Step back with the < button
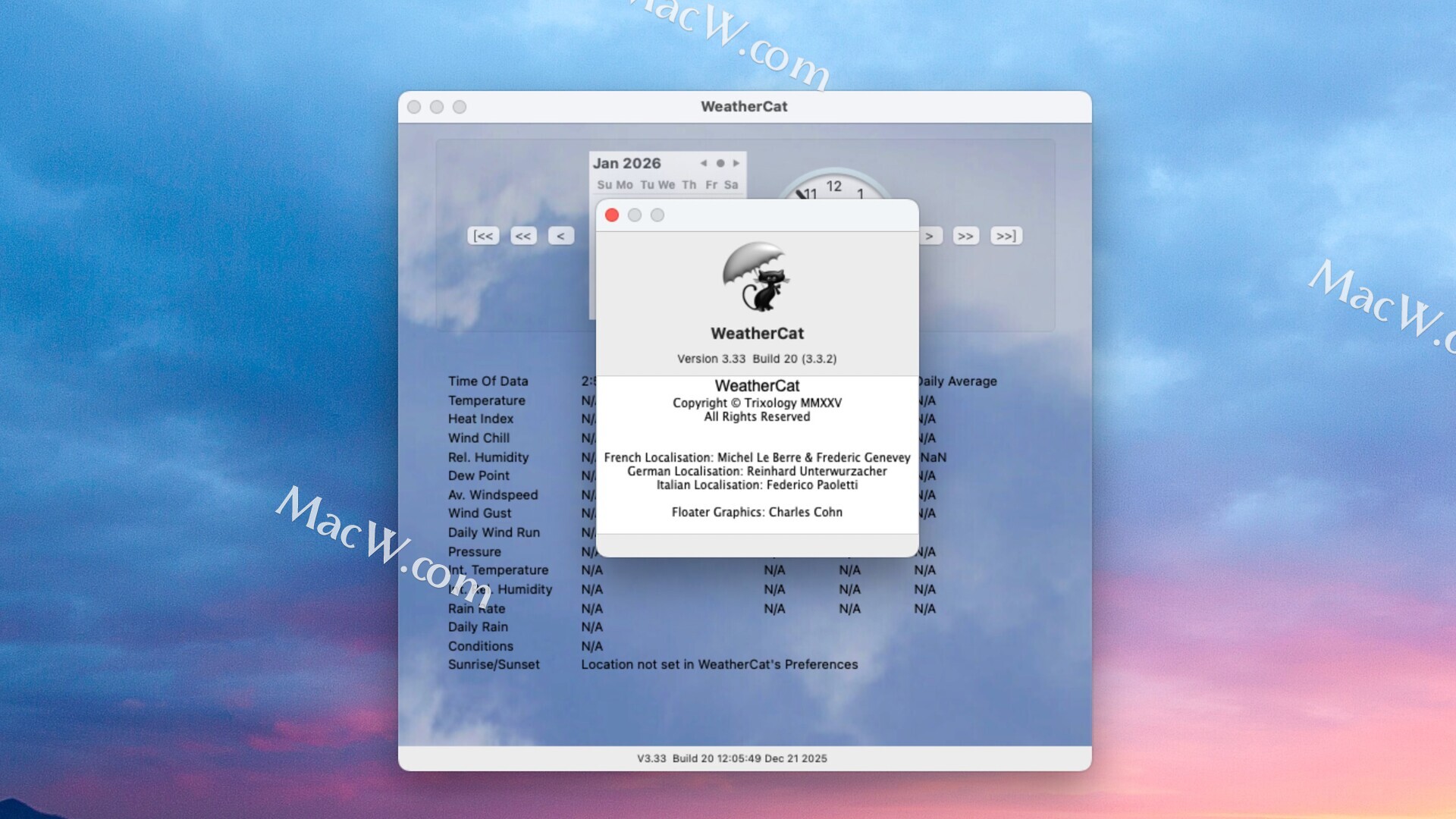 [560, 236]
